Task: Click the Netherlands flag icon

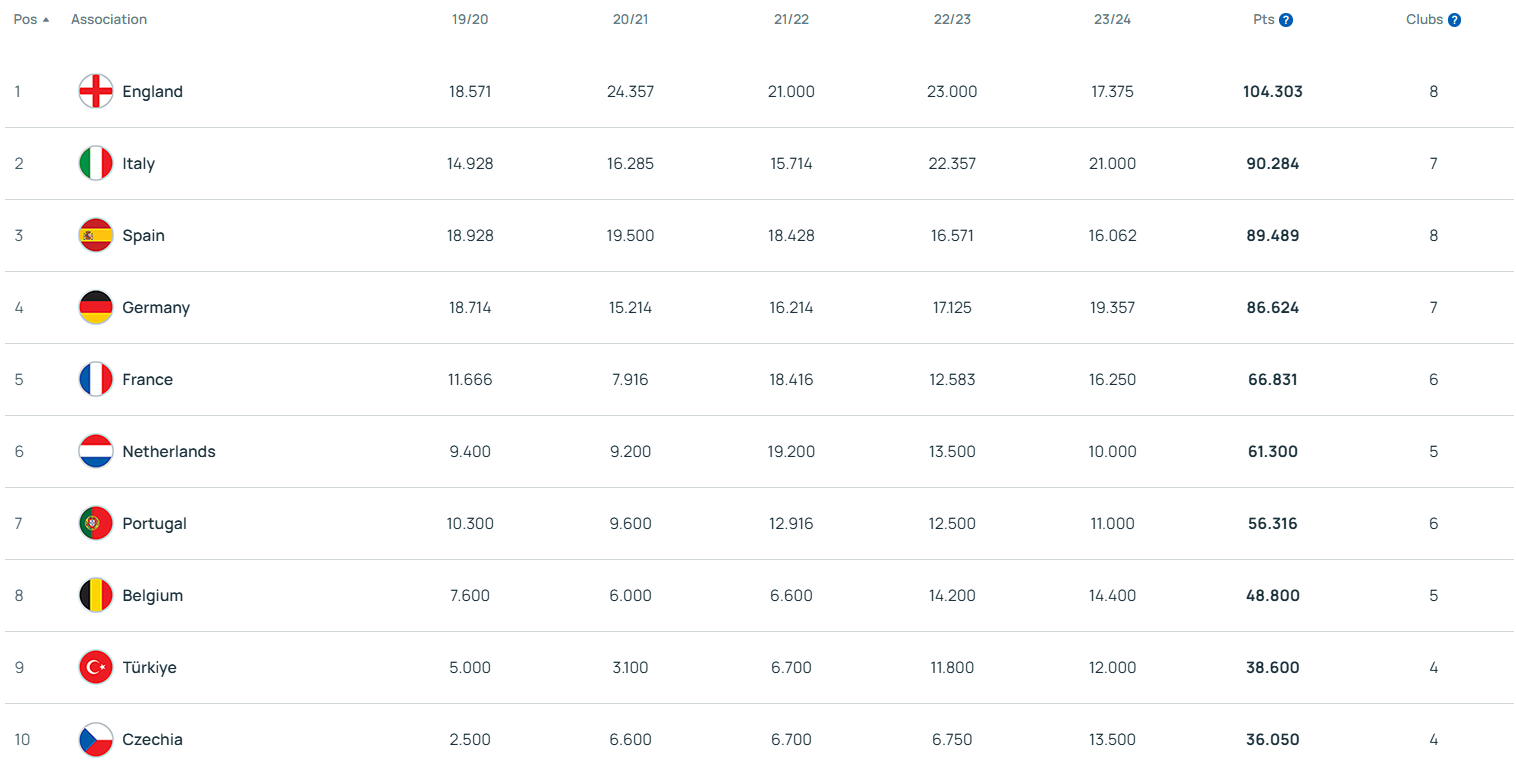Action: (x=95, y=451)
